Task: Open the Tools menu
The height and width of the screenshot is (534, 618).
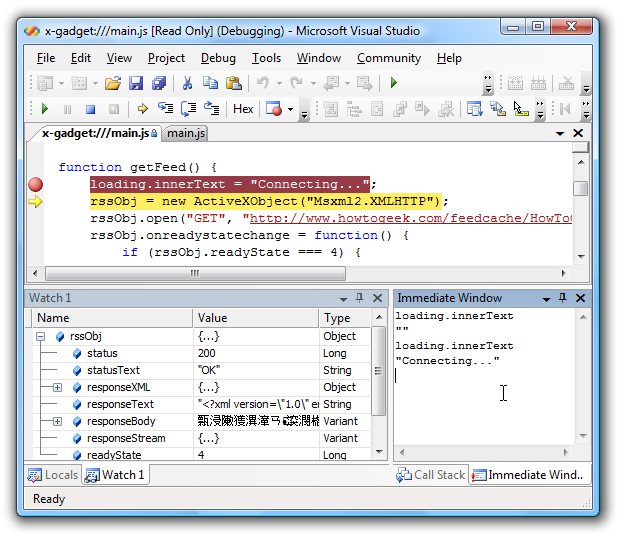Action: click(266, 58)
